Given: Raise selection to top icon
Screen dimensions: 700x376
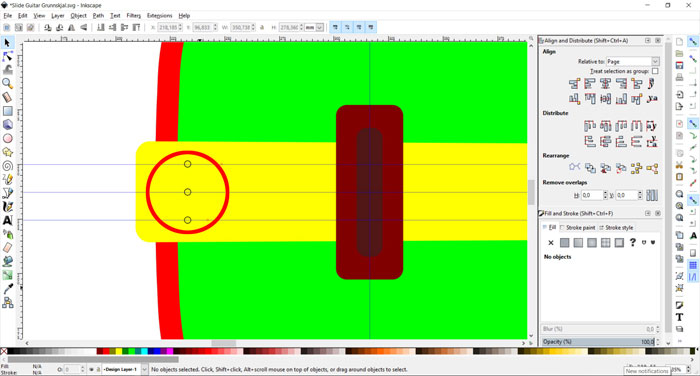Looking at the screenshot, I should click(137, 28).
